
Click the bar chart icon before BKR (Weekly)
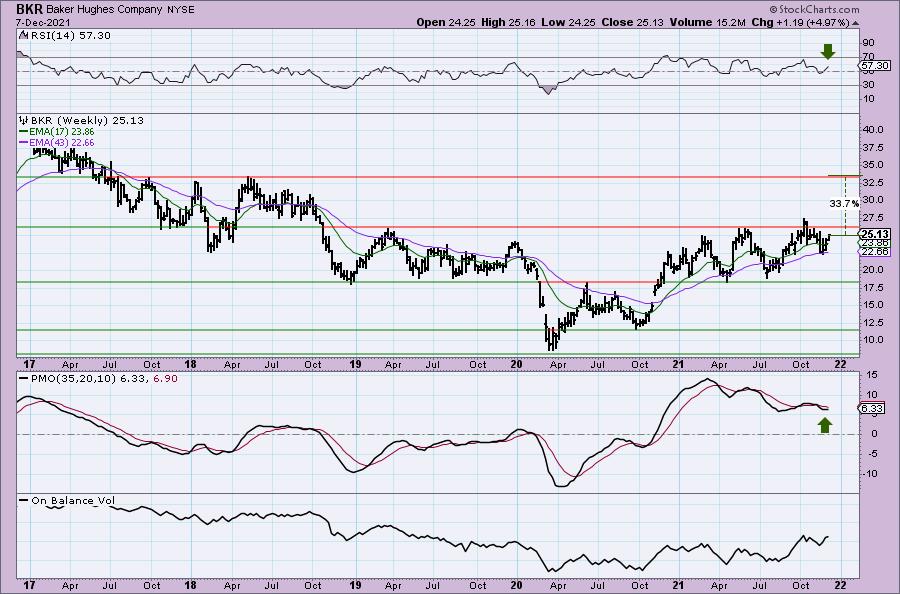tap(24, 121)
